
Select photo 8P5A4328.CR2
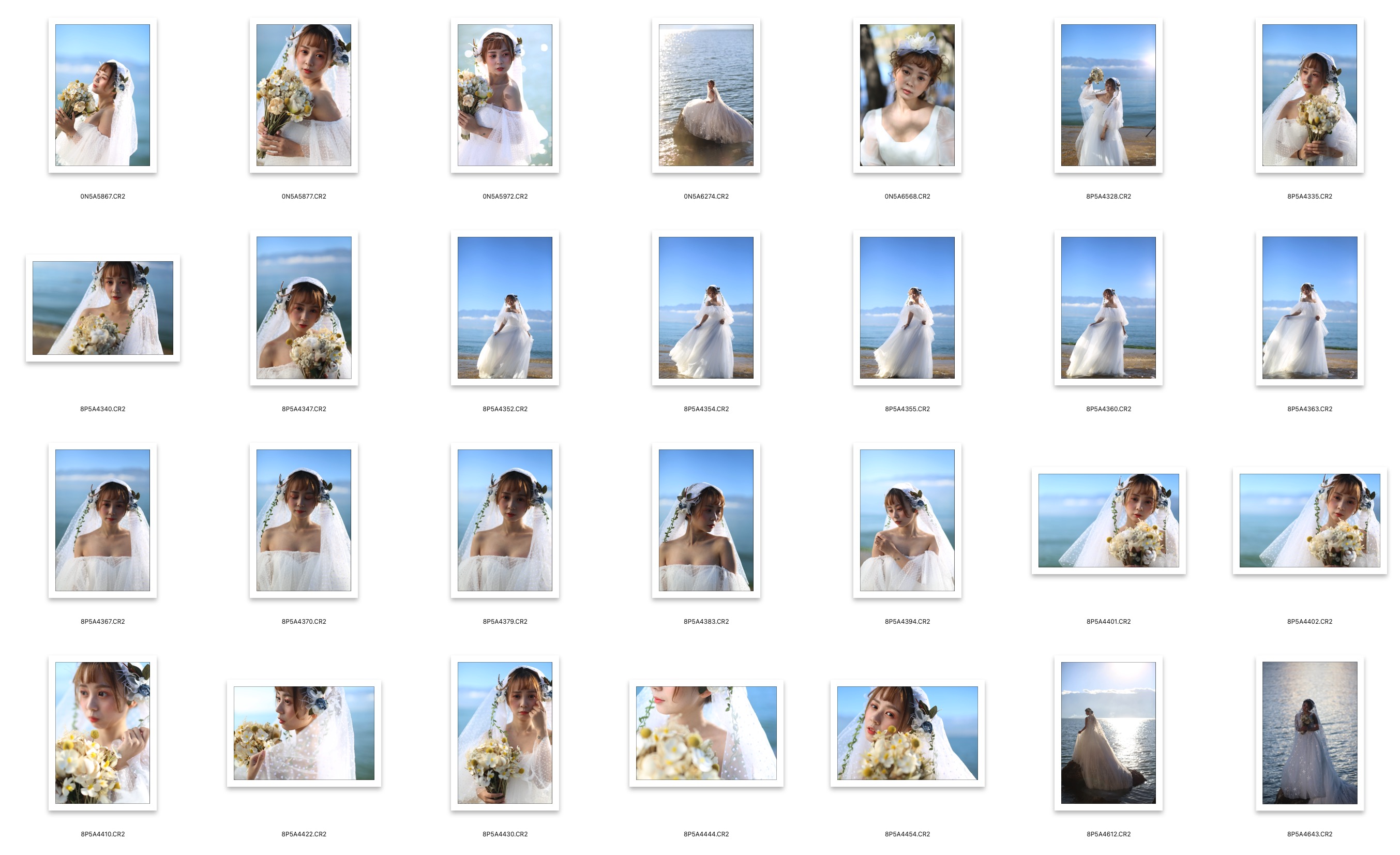click(1108, 95)
